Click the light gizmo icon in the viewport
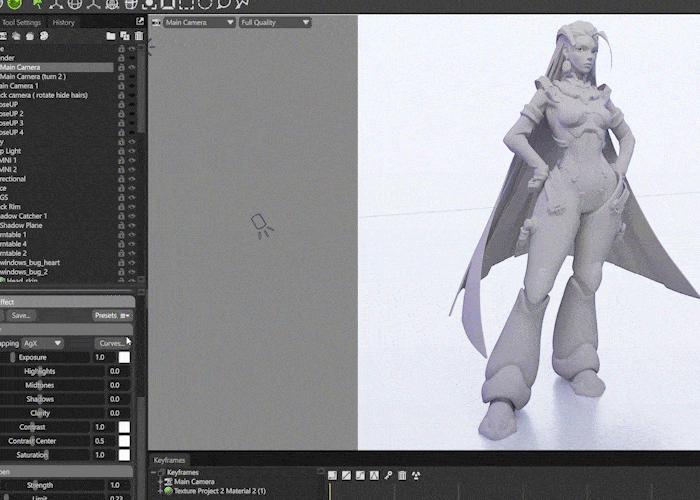Image resolution: width=700 pixels, height=500 pixels. coord(262,226)
